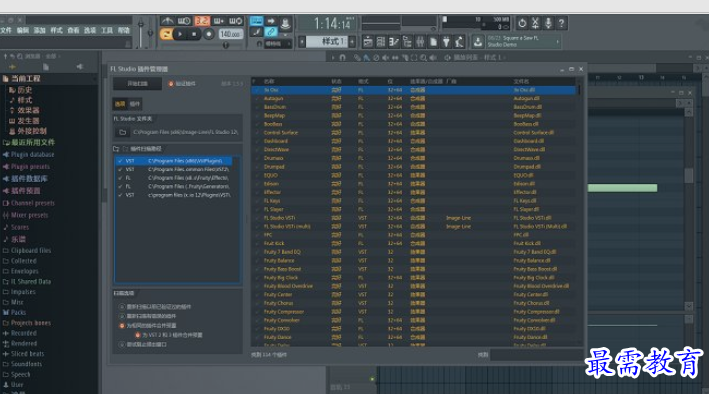
Task: Select the DirectWave plugin row
Action: coord(414,150)
